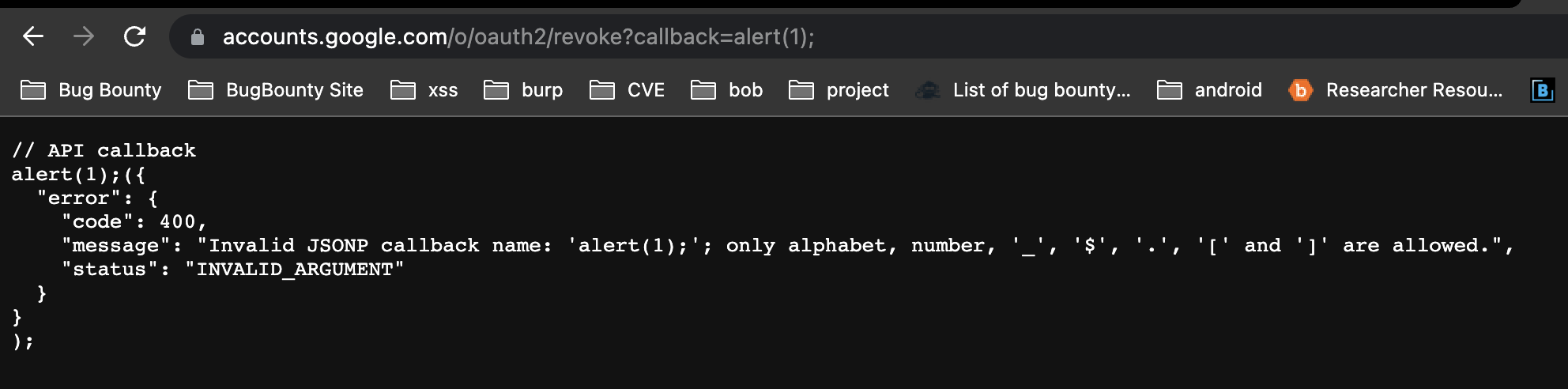Screen dimensions: 1568x389
Task: Click the blue B bookmark icon
Action: coord(1543,90)
